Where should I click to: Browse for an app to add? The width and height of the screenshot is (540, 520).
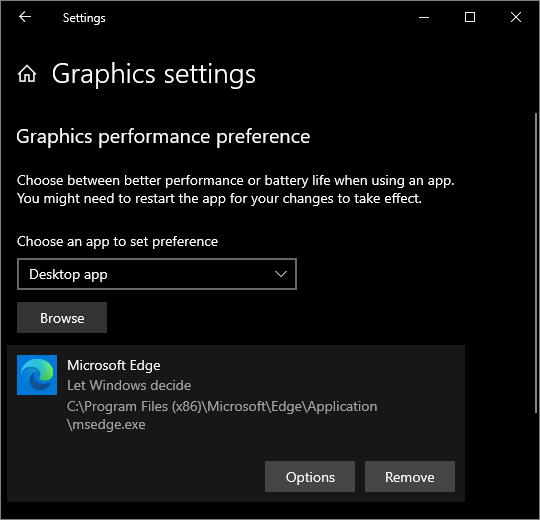[x=62, y=318]
